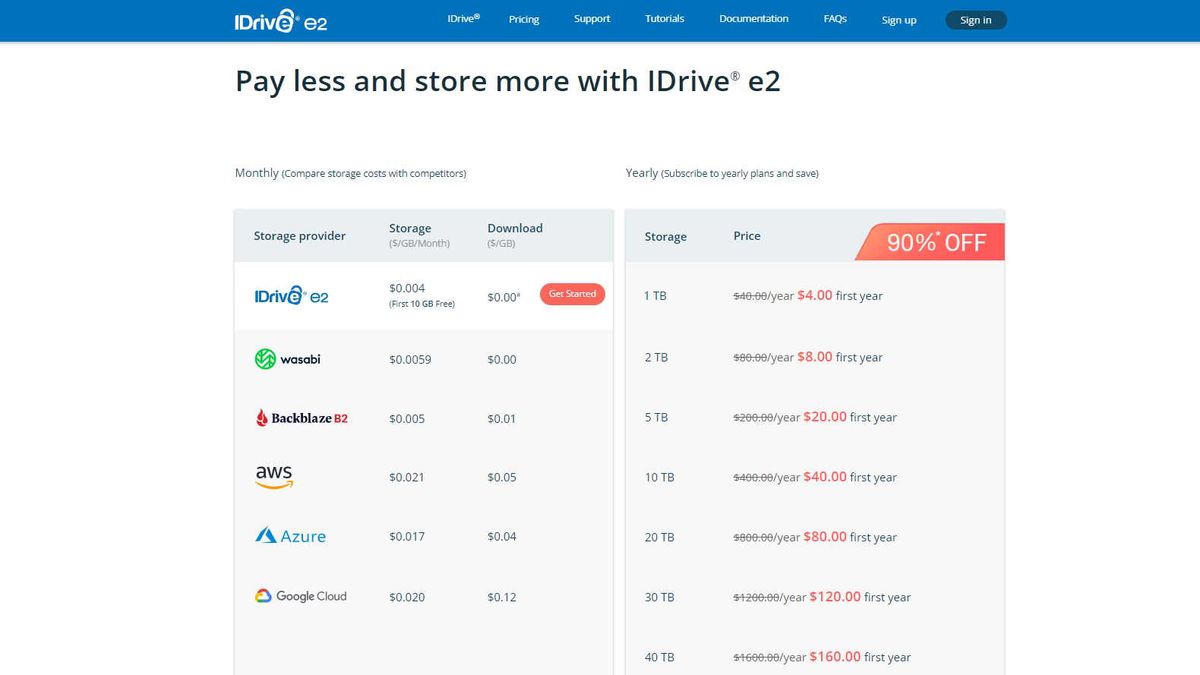Go to Support in navigation
Screen dimensions: 1200x675
pos(592,19)
